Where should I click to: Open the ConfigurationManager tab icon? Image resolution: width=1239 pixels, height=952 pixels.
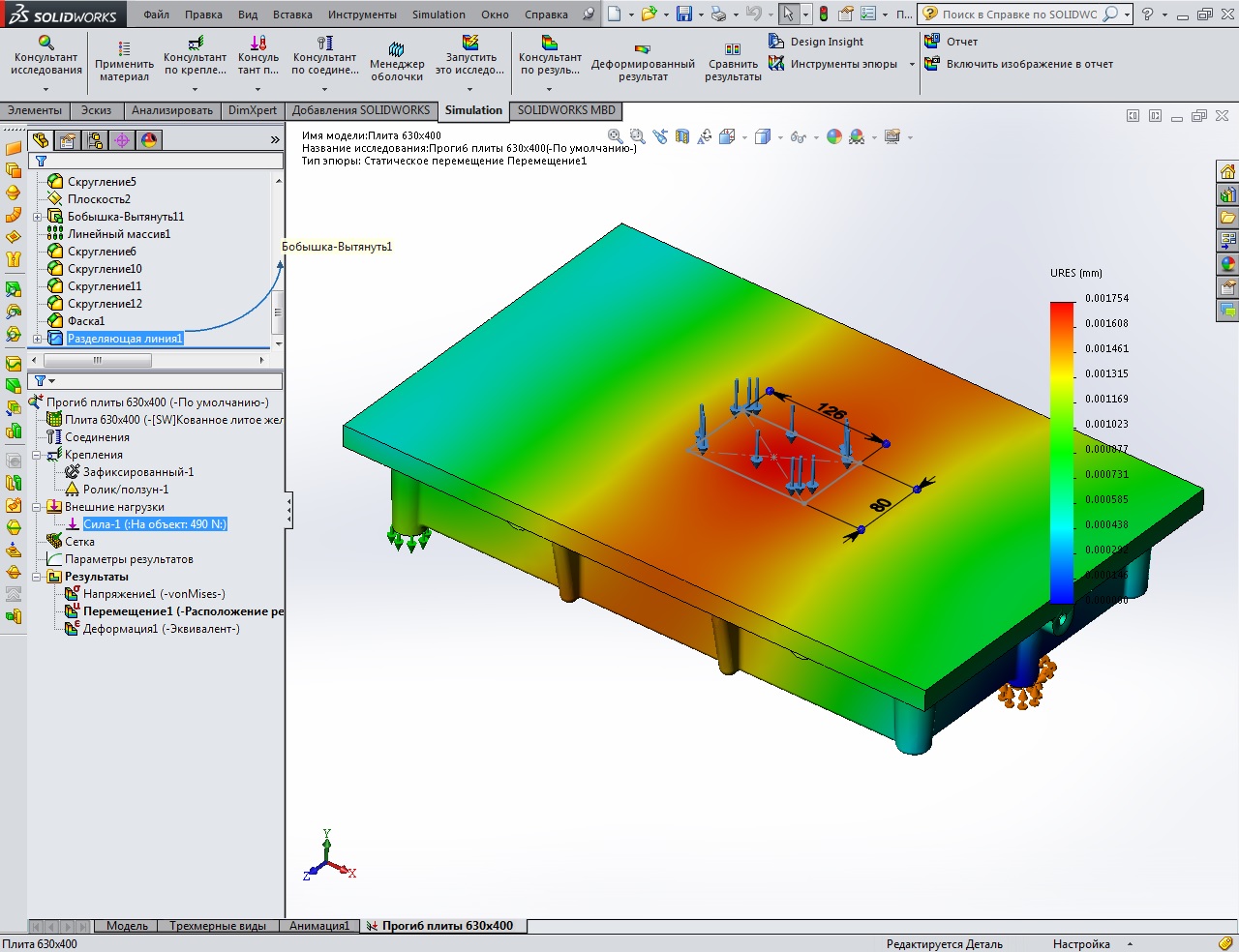click(x=95, y=140)
